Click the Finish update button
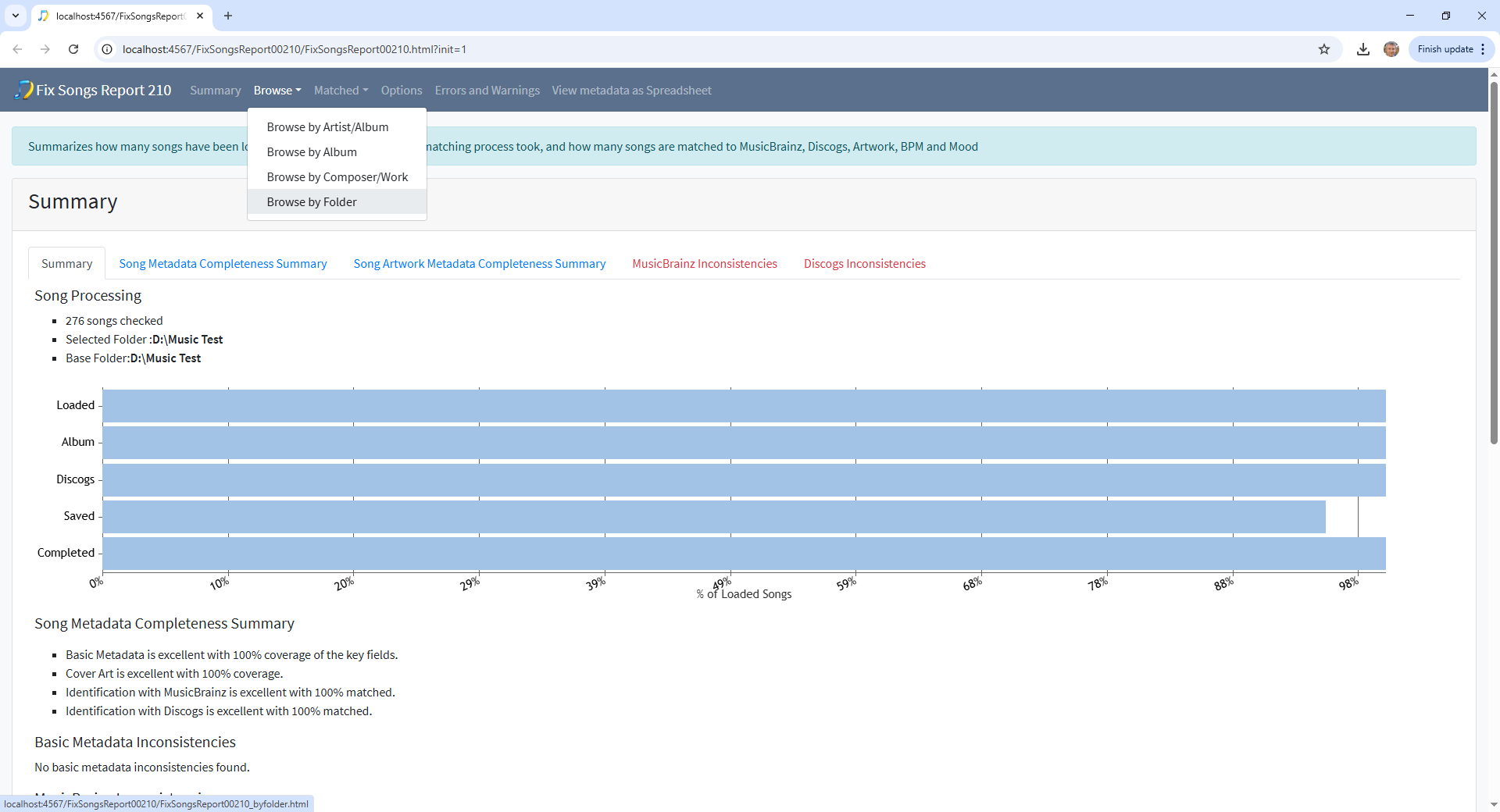This screenshot has width=1500, height=812. (1445, 49)
